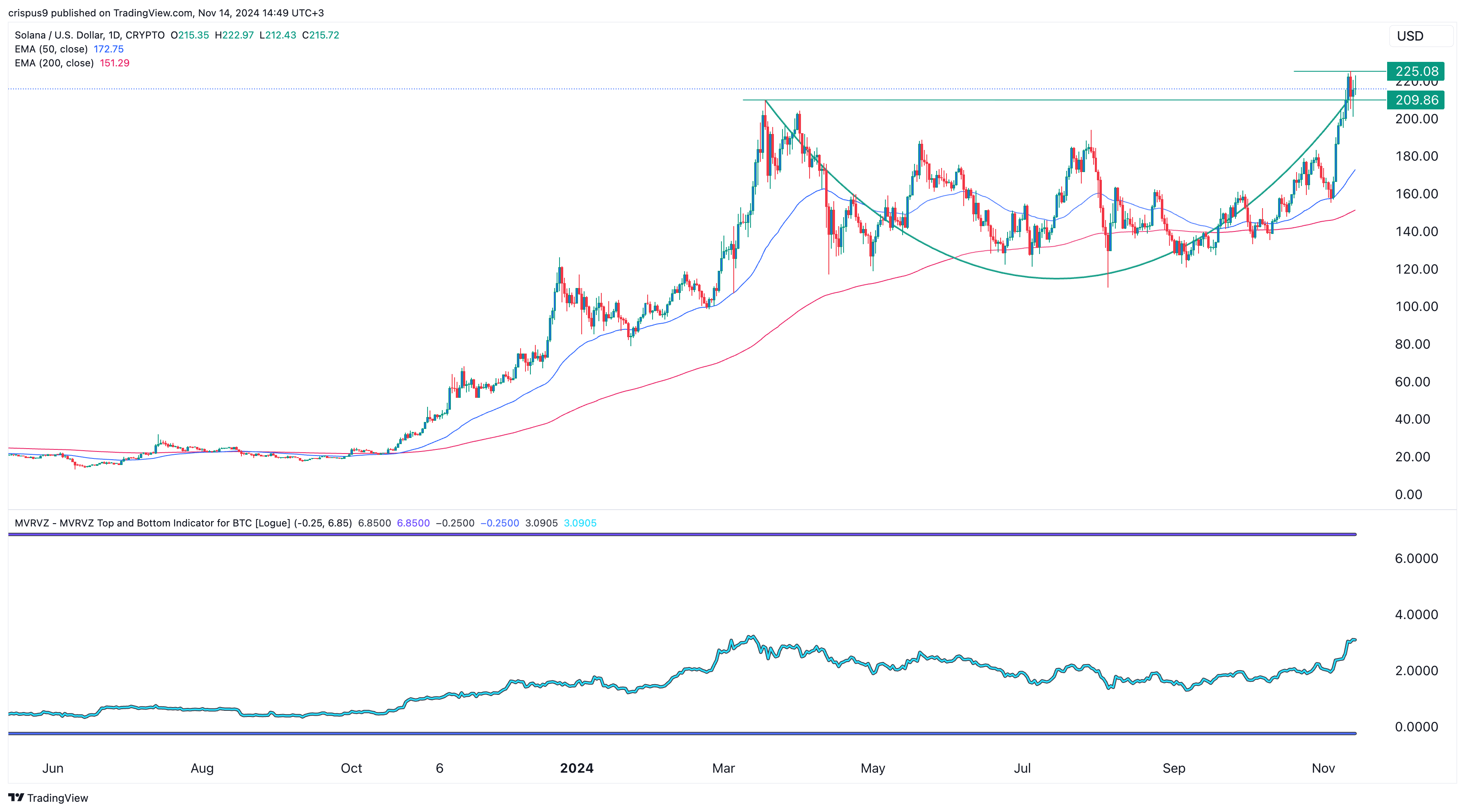Screen dimensions: 1465x812
Task: Click the 2024 label on the time axis
Action: (x=577, y=768)
